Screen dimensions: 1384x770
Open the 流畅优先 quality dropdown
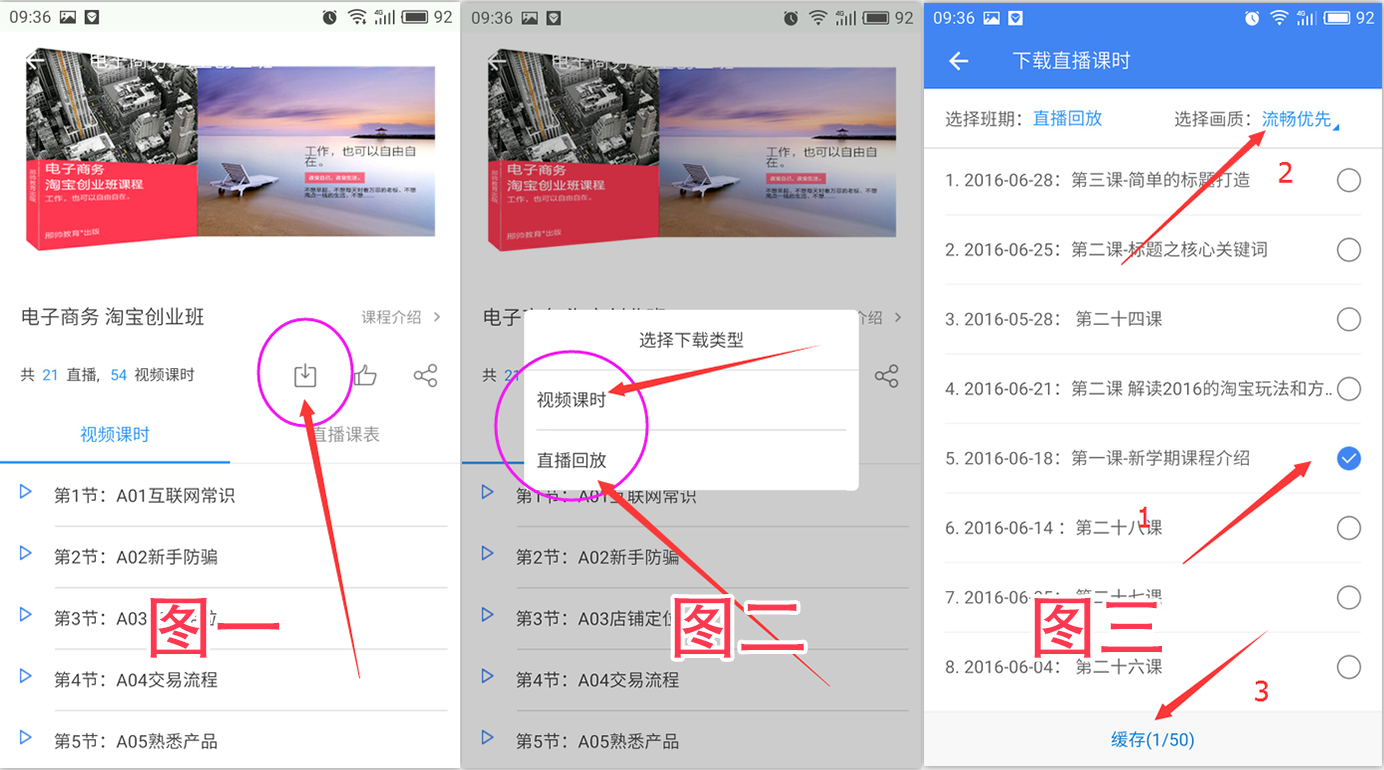click(1298, 119)
